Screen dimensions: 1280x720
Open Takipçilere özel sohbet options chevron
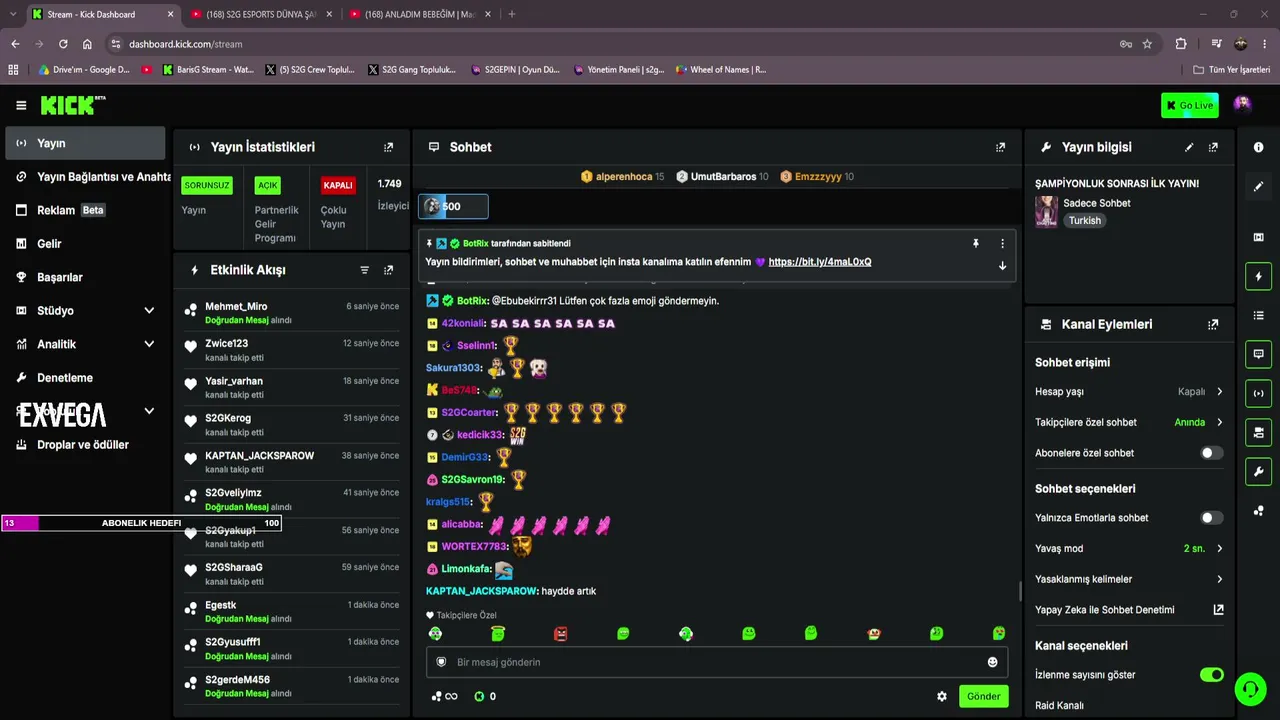(x=1219, y=422)
